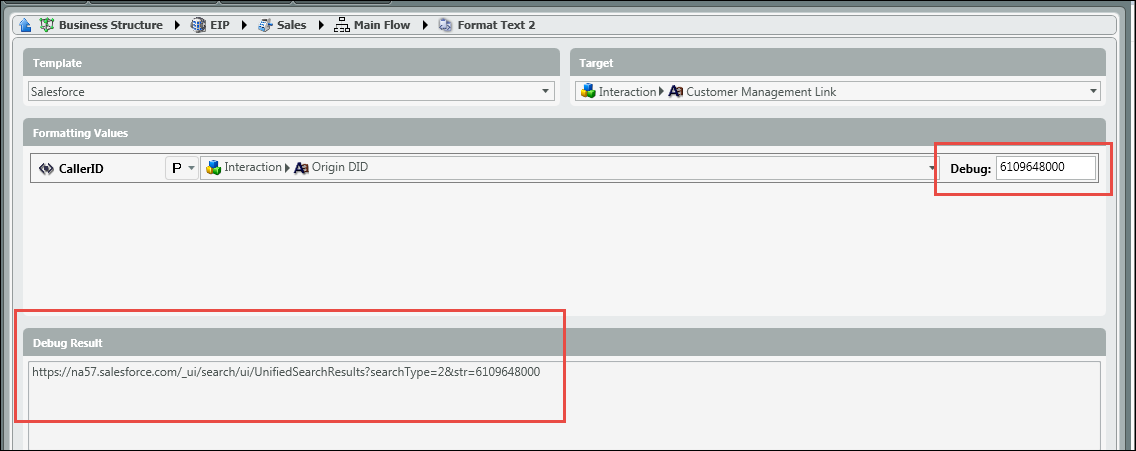Click the Aa icon beside Origin DID

(301, 168)
